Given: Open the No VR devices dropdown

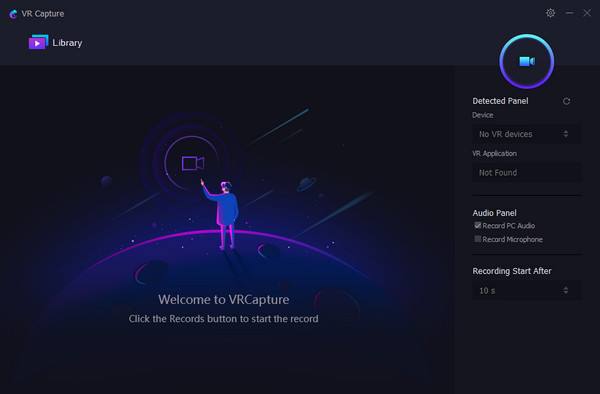Looking at the screenshot, I should [526, 134].
